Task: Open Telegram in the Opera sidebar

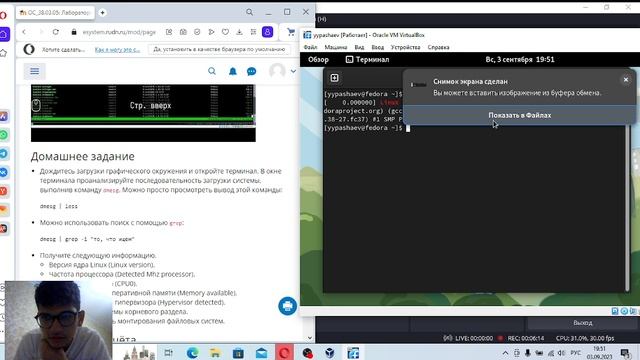Action: [4, 153]
